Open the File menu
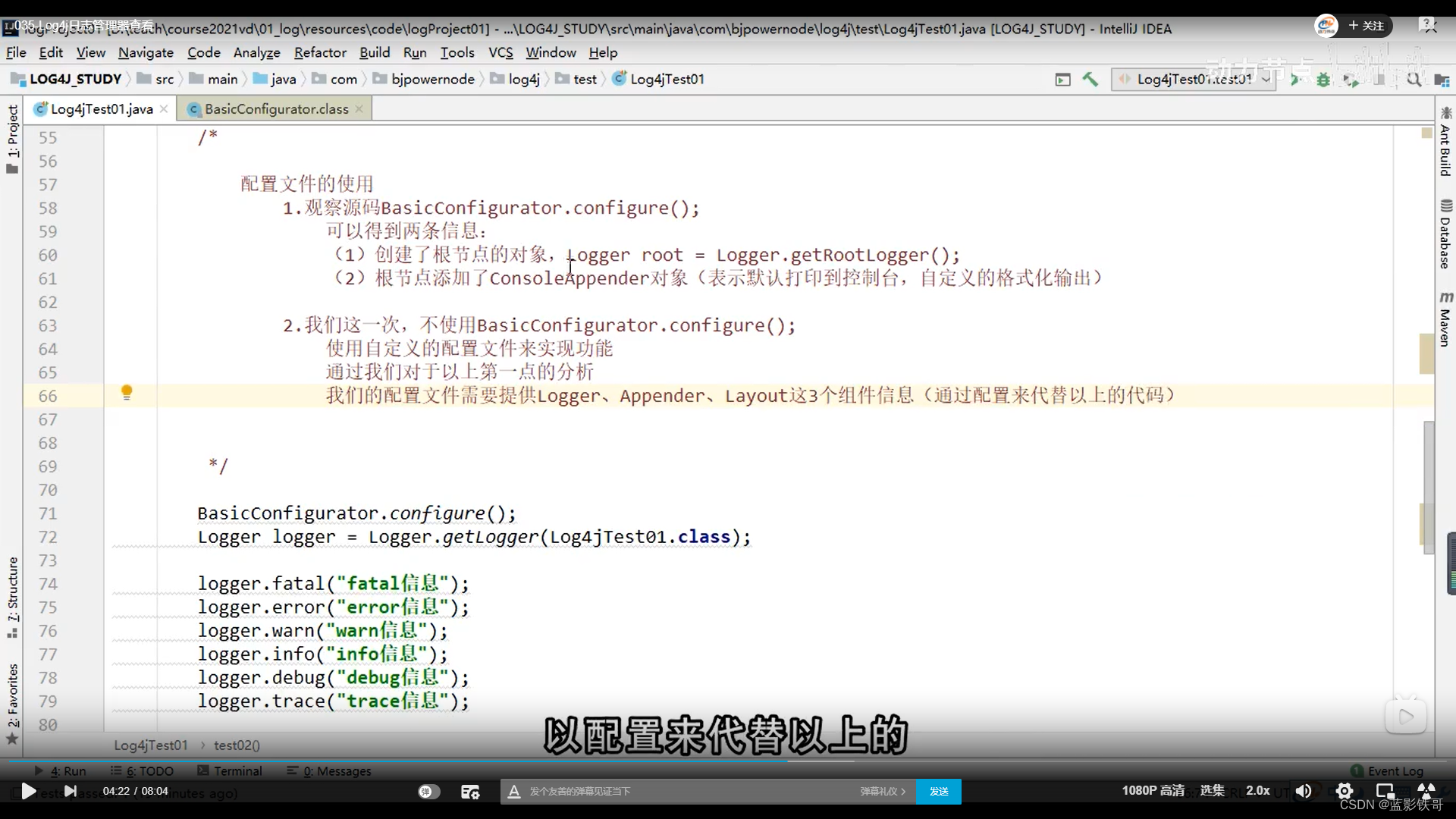The width and height of the screenshot is (1456, 819). tap(16, 52)
